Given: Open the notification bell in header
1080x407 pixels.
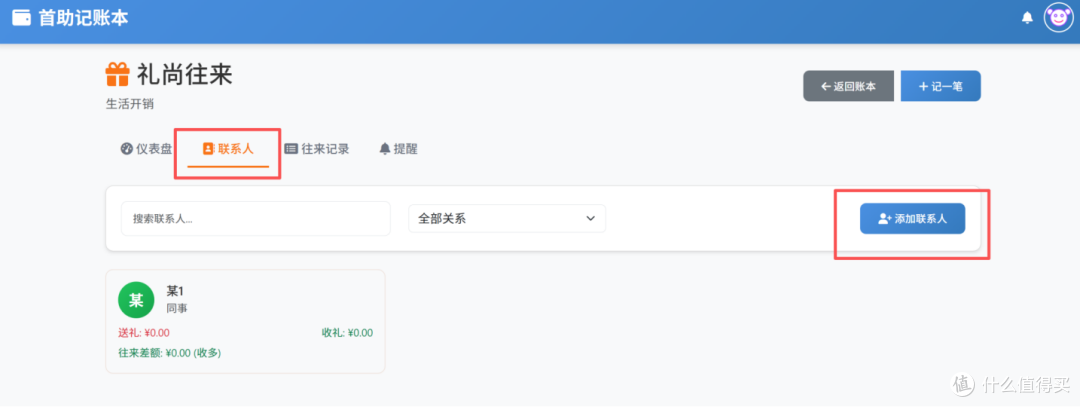Looking at the screenshot, I should tap(1027, 18).
